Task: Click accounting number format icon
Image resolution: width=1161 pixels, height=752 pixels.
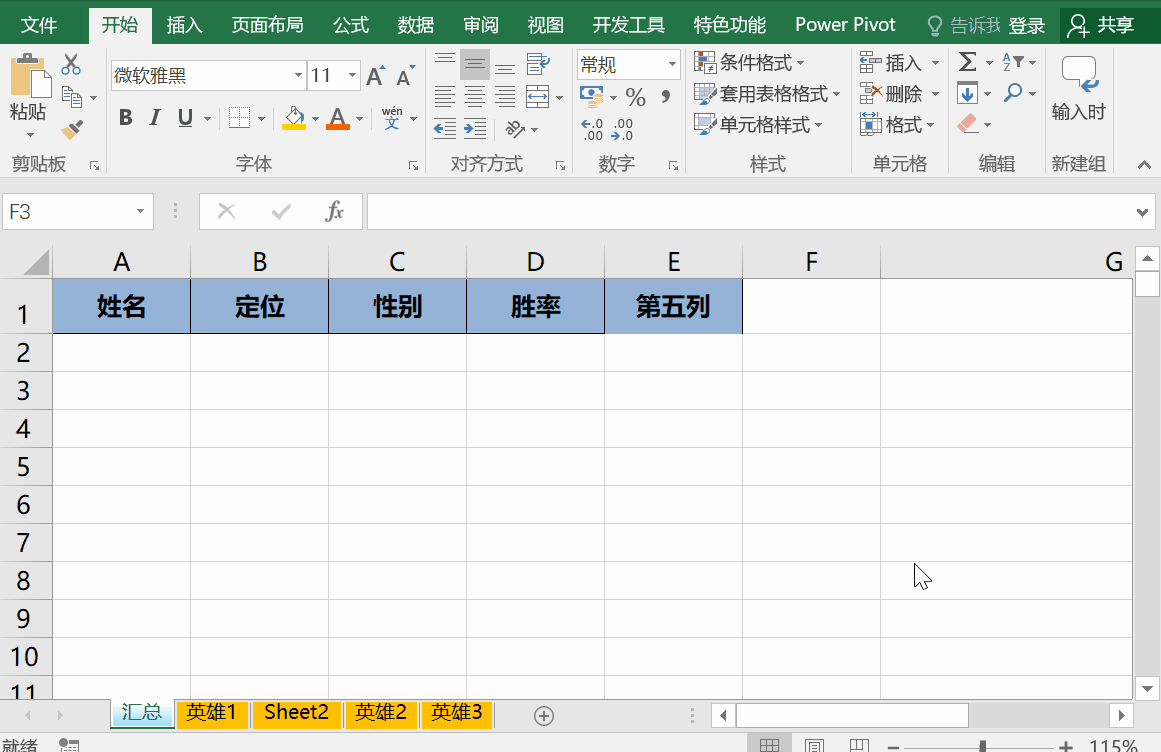Action: 592,96
